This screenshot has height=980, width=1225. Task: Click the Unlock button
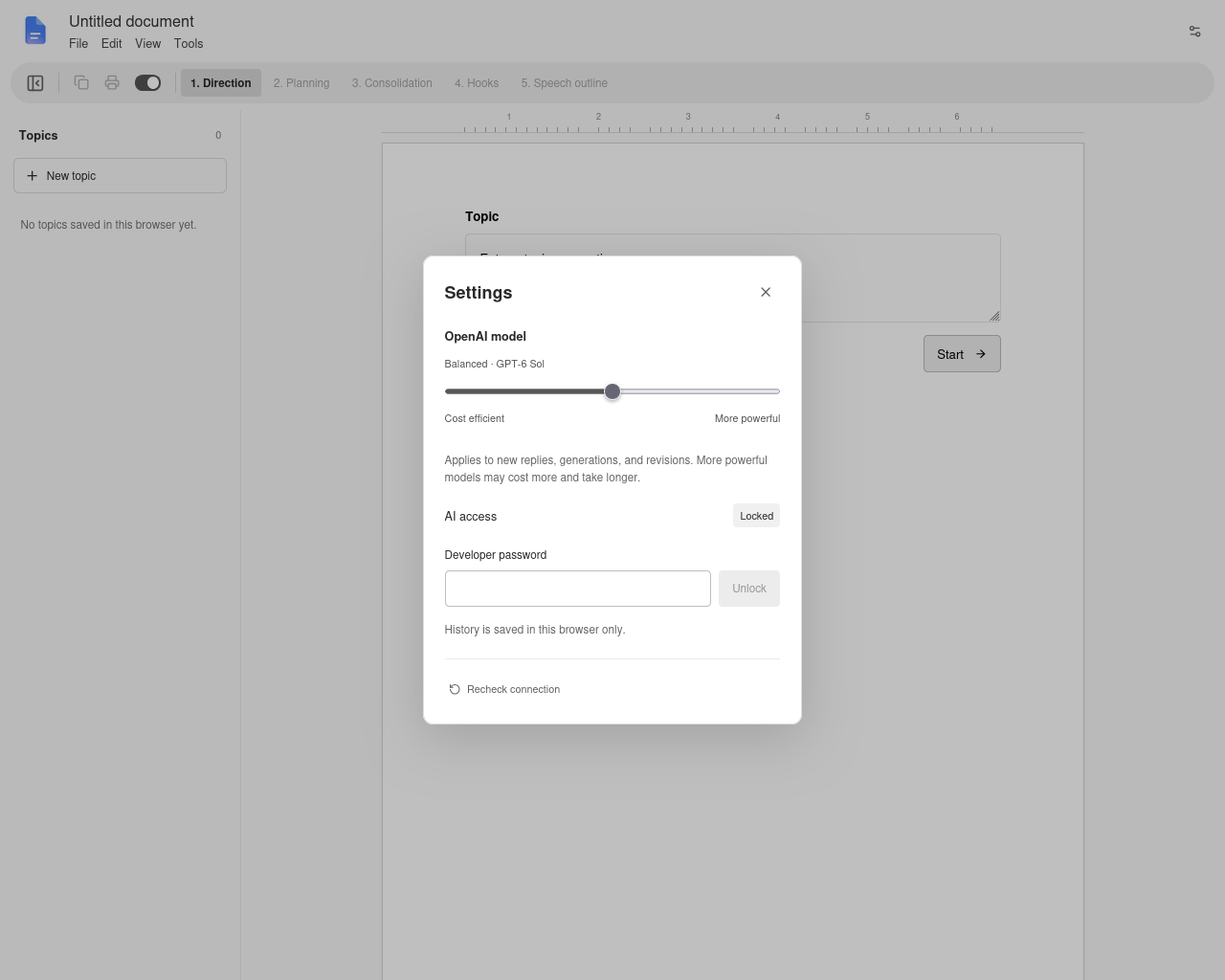749,589
